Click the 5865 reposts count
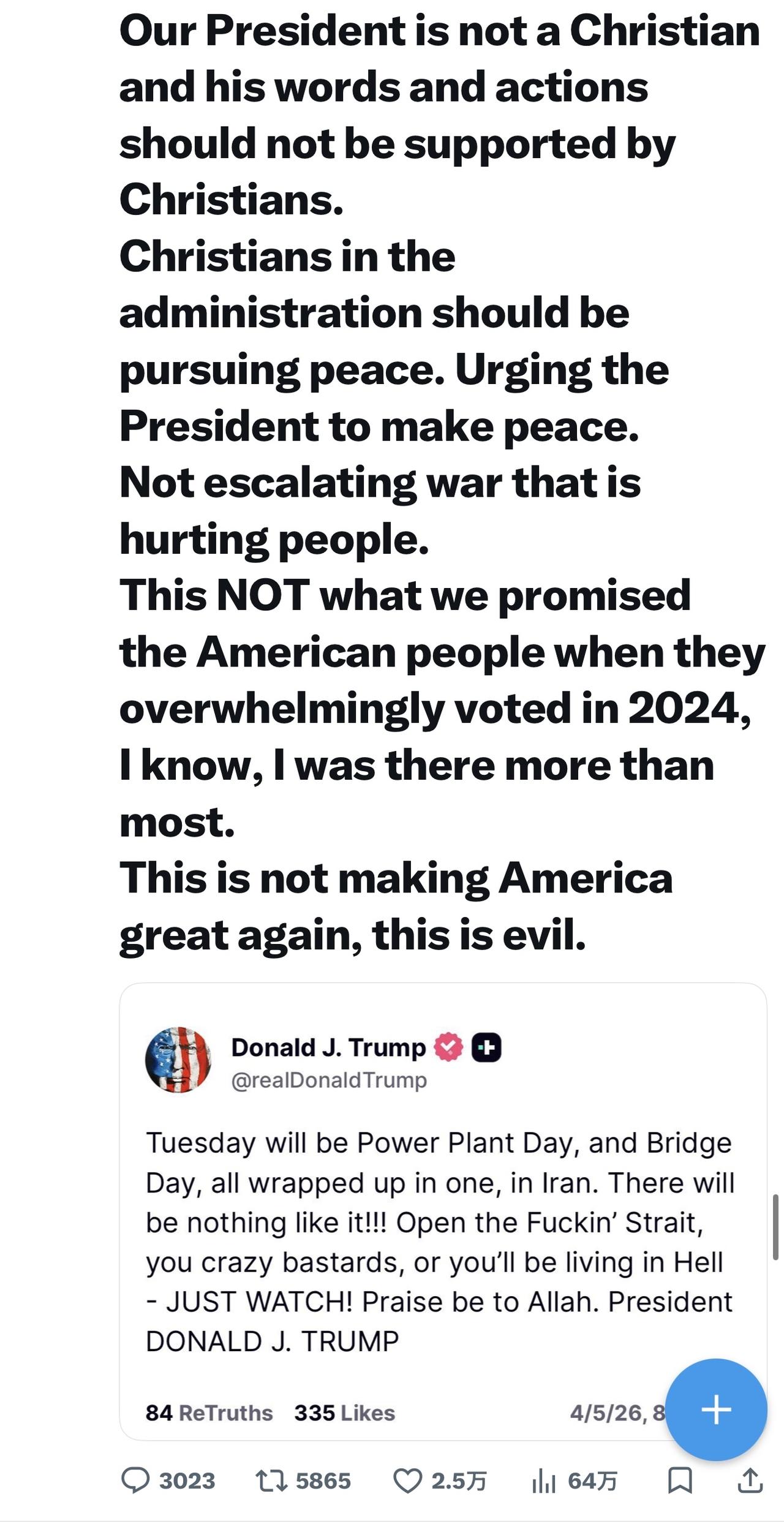Screen dimensions: 784x1535 (323, 1481)
